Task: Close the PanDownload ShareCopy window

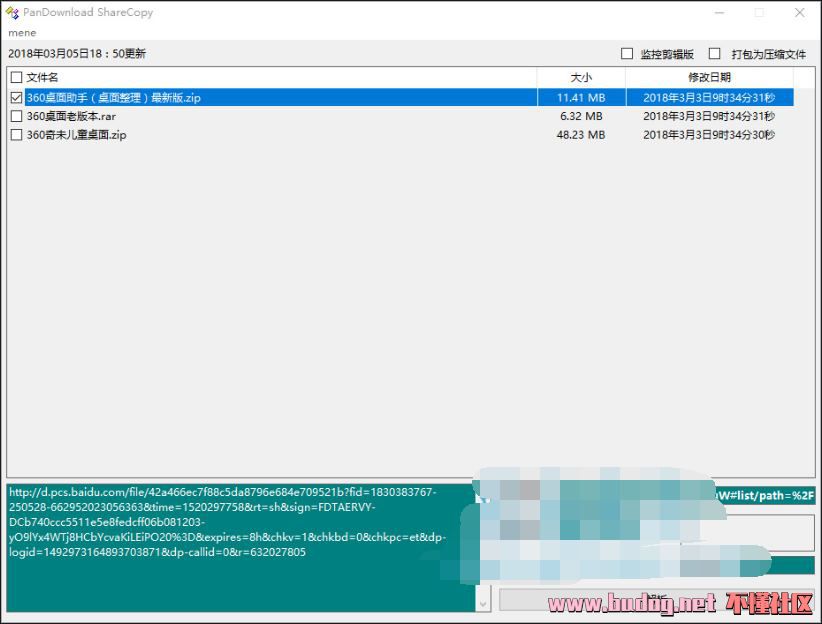Action: pyautogui.click(x=799, y=13)
